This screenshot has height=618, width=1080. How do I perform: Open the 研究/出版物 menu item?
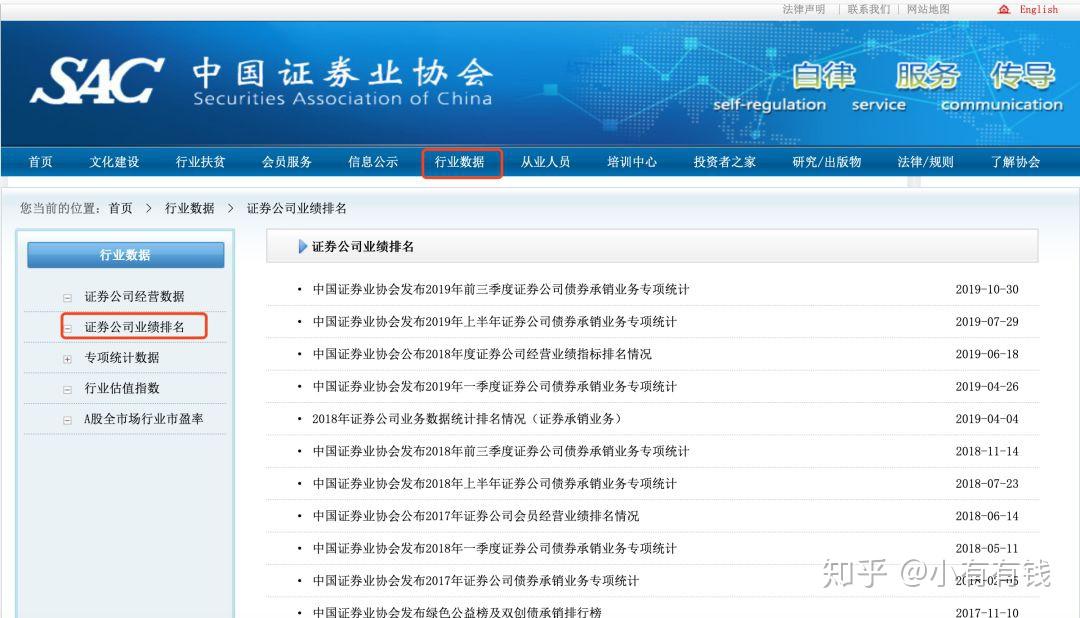[x=827, y=162]
